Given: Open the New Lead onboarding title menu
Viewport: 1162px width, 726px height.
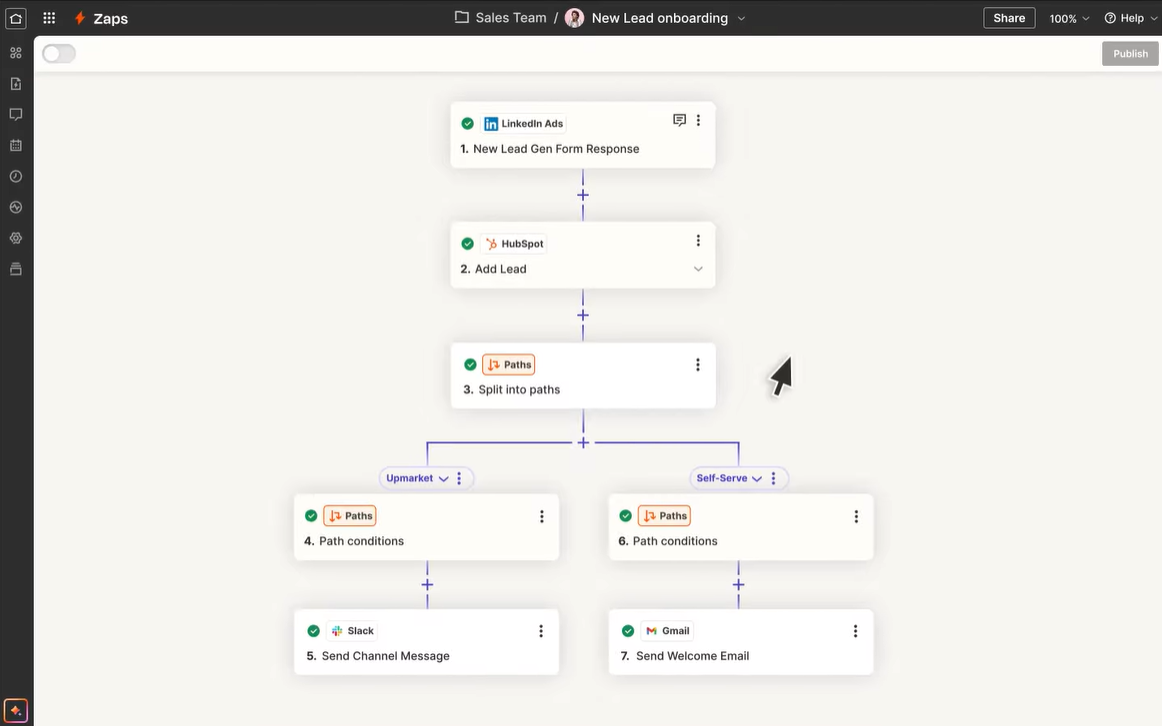Looking at the screenshot, I should tap(740, 17).
